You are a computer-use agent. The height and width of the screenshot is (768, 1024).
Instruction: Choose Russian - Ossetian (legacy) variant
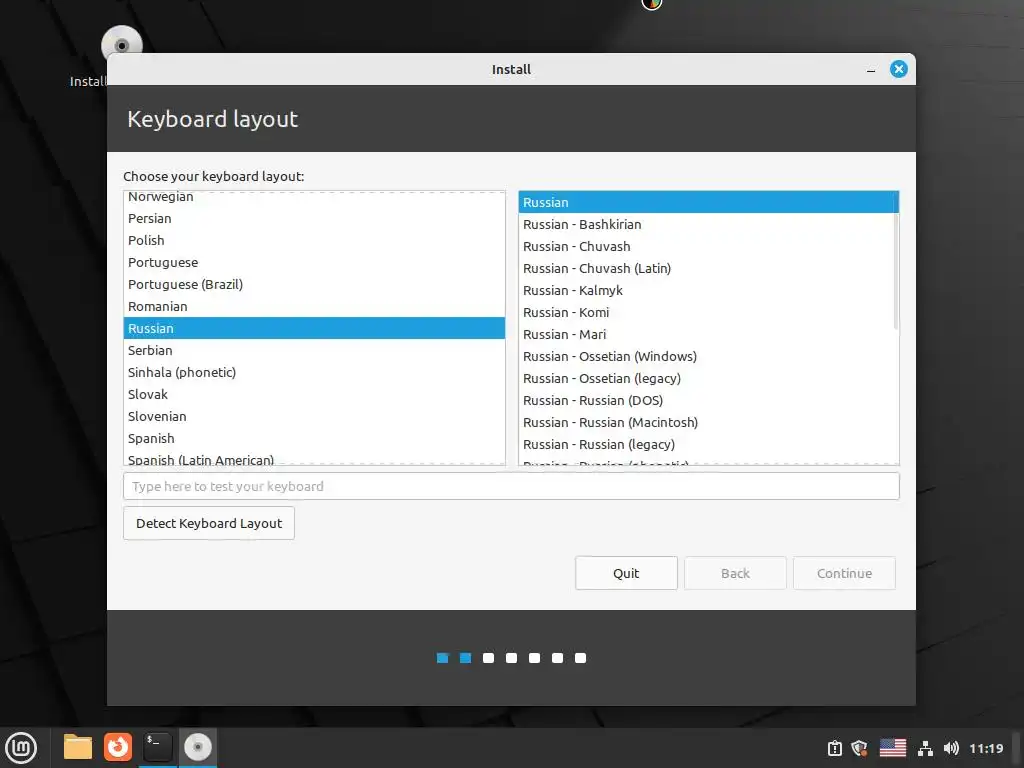tap(709, 378)
